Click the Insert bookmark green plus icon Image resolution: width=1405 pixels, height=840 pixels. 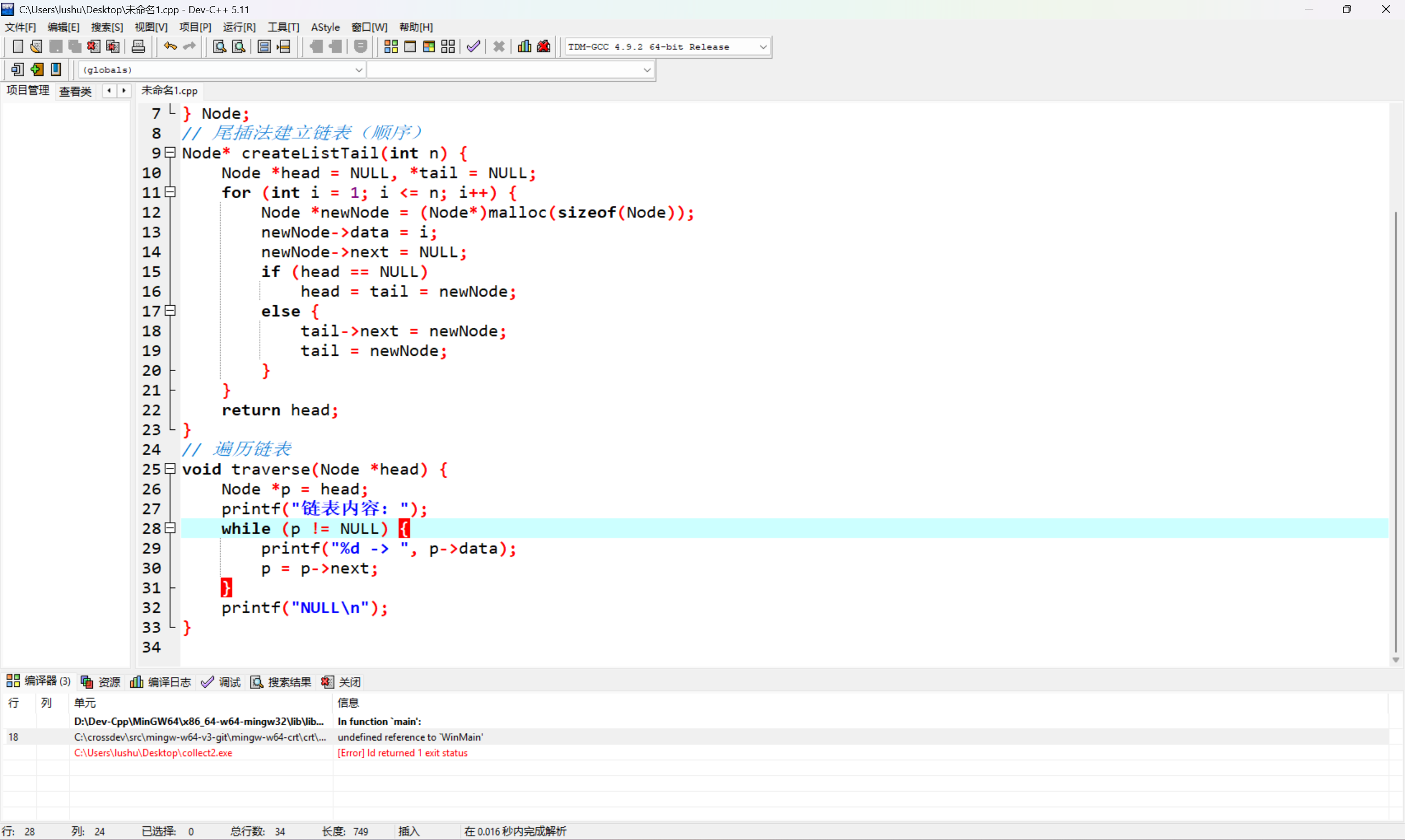[x=37, y=70]
